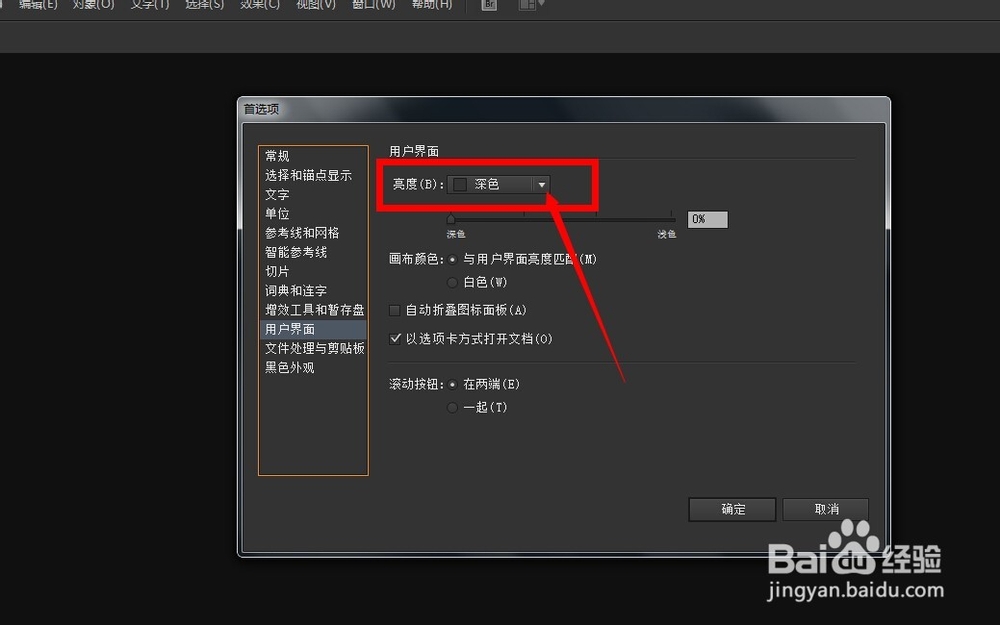The image size is (1000, 625).
Task: Open Adobe Bridge via the Br icon
Action: point(489,5)
